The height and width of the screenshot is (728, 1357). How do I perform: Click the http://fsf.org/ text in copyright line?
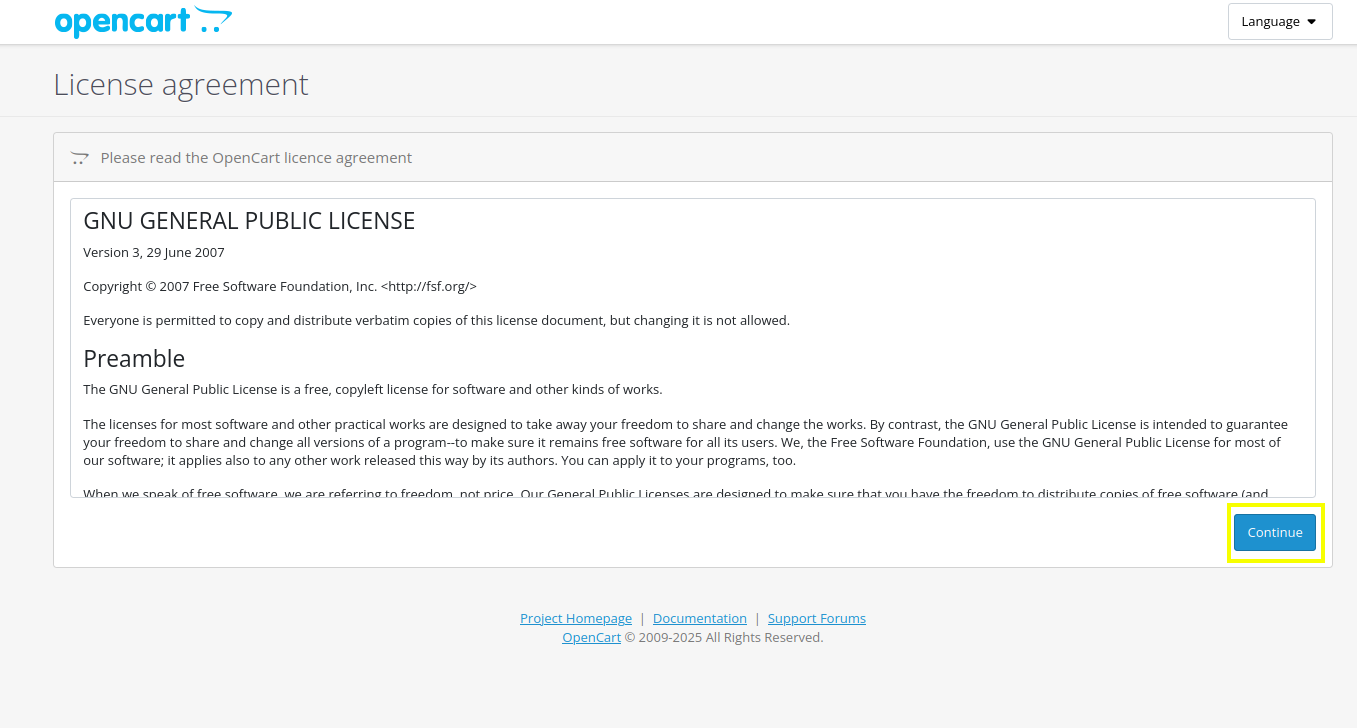click(428, 286)
